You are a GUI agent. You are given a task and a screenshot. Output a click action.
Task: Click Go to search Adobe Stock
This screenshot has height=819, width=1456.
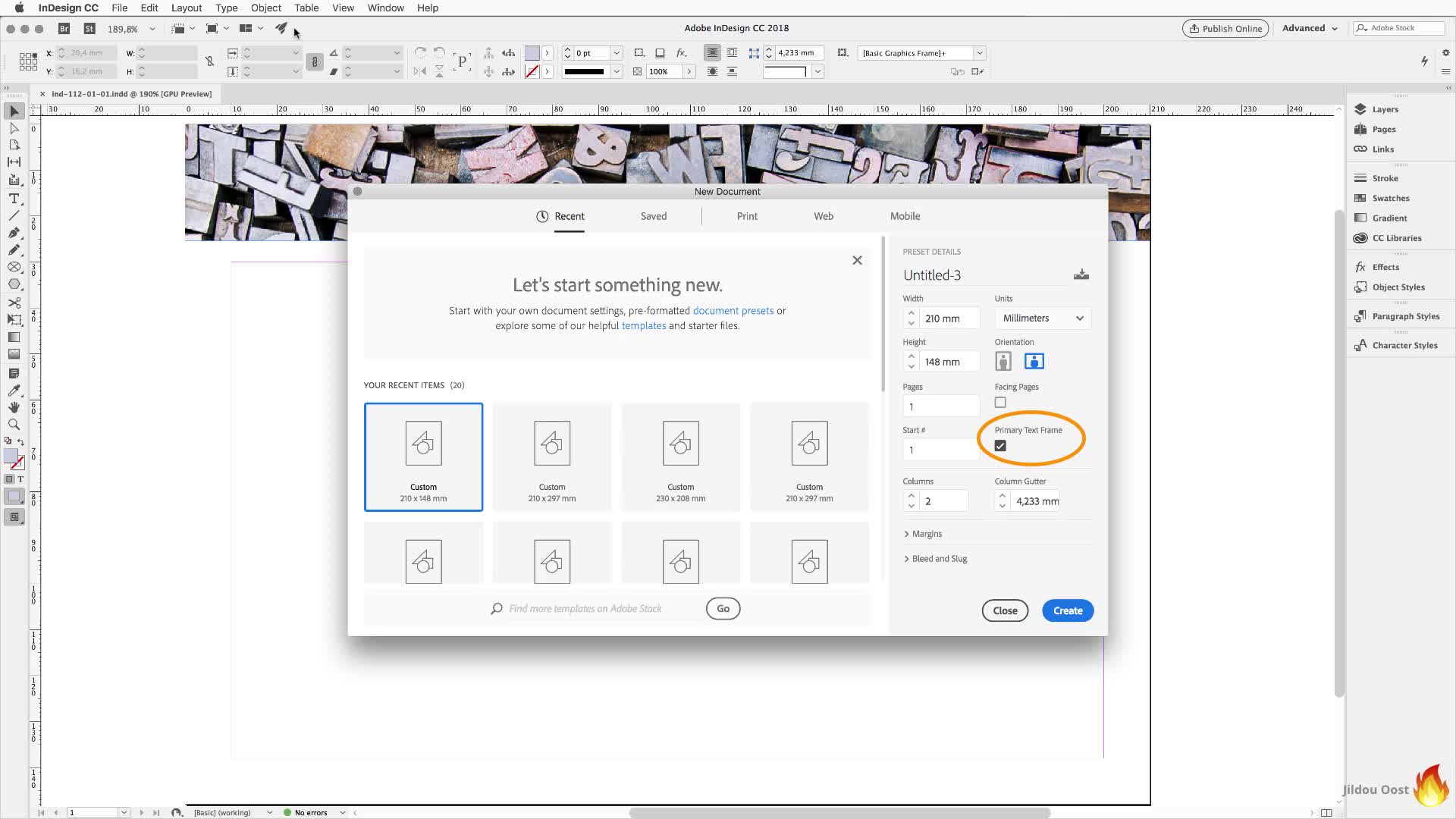723,608
